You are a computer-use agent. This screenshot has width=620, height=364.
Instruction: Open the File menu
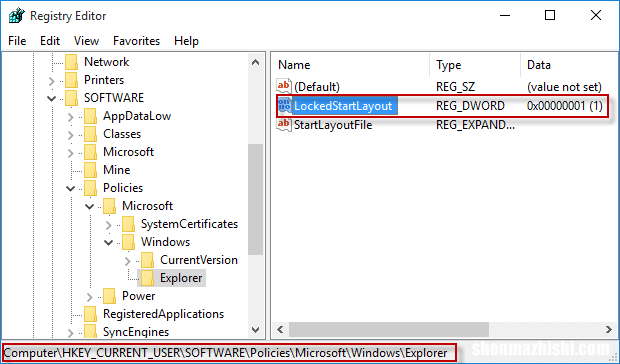tap(17, 41)
